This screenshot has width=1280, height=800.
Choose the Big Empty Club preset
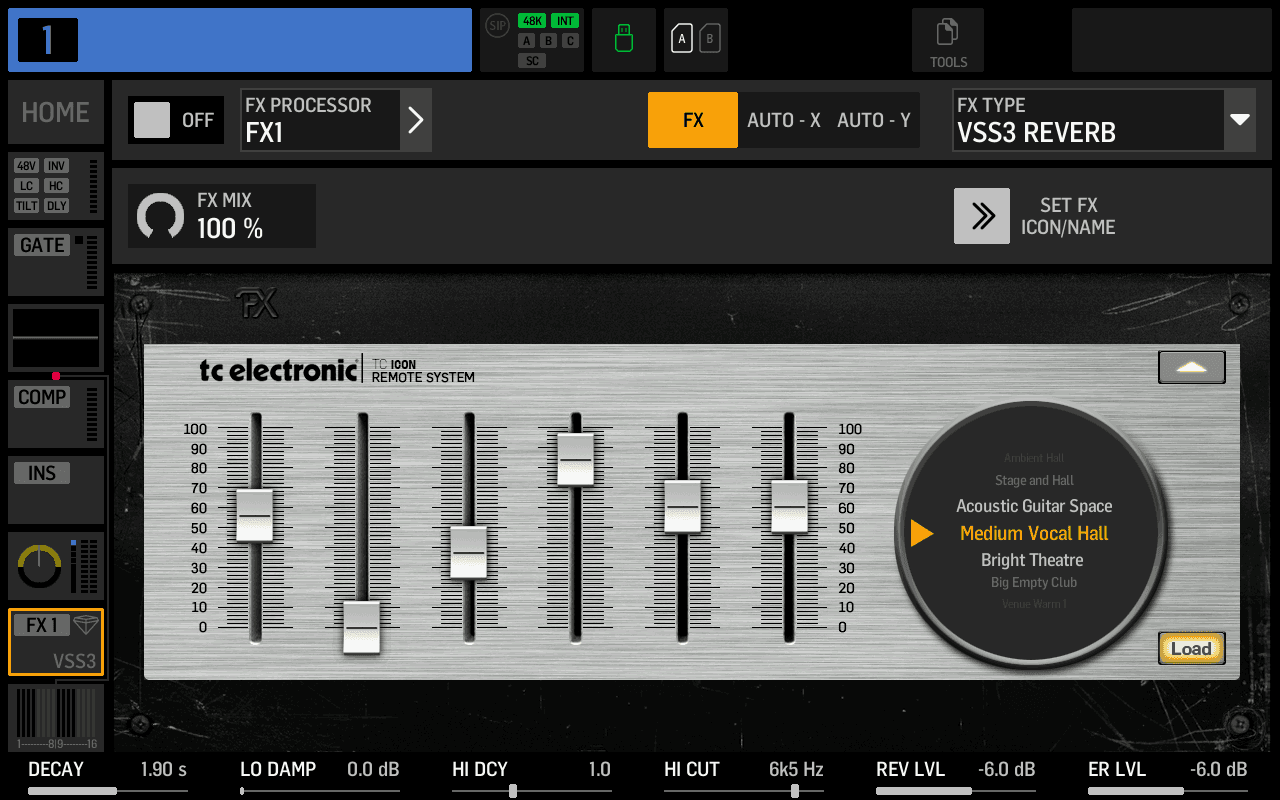pyautogui.click(x=1034, y=582)
